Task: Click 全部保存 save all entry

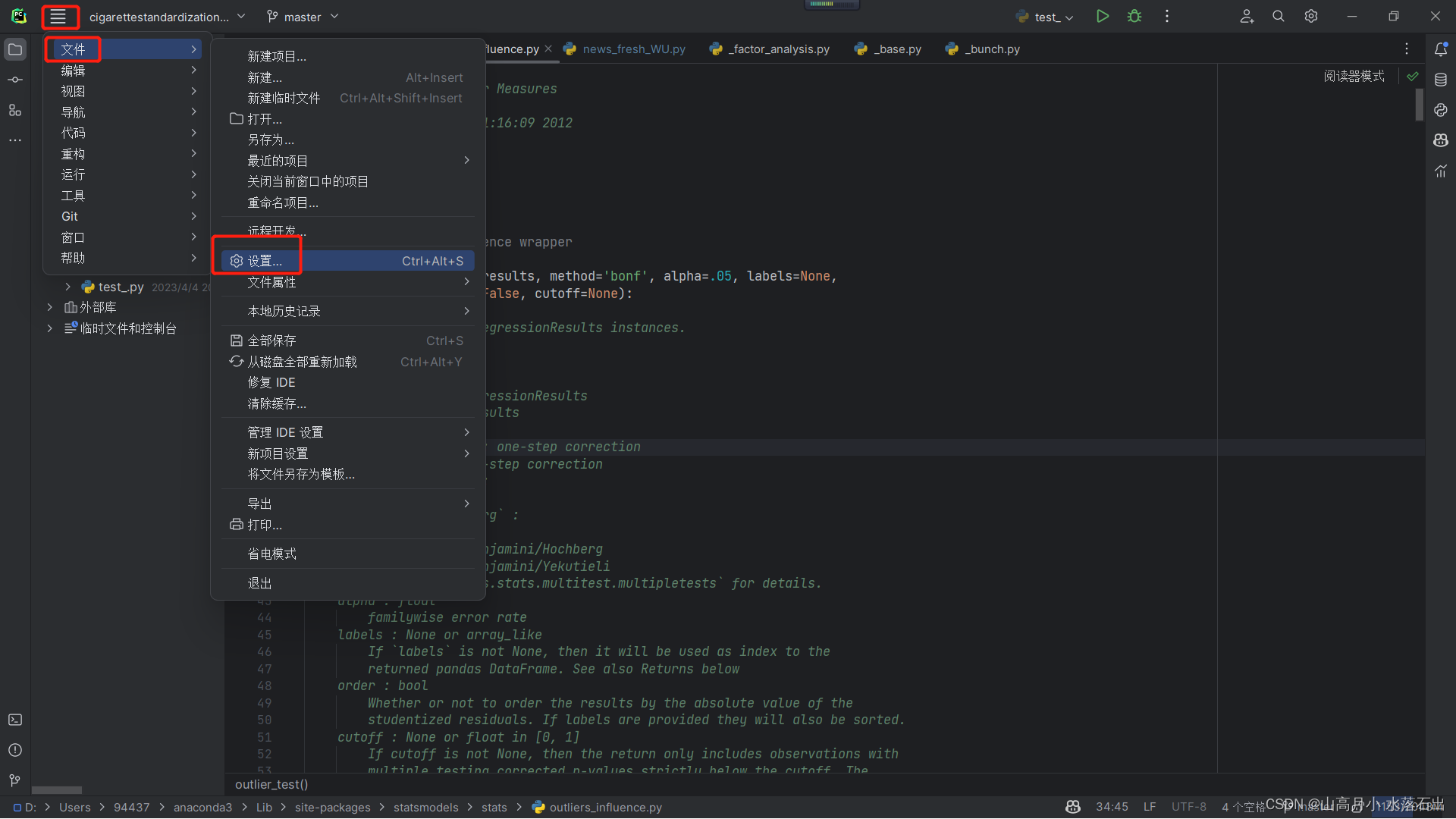Action: click(x=272, y=340)
